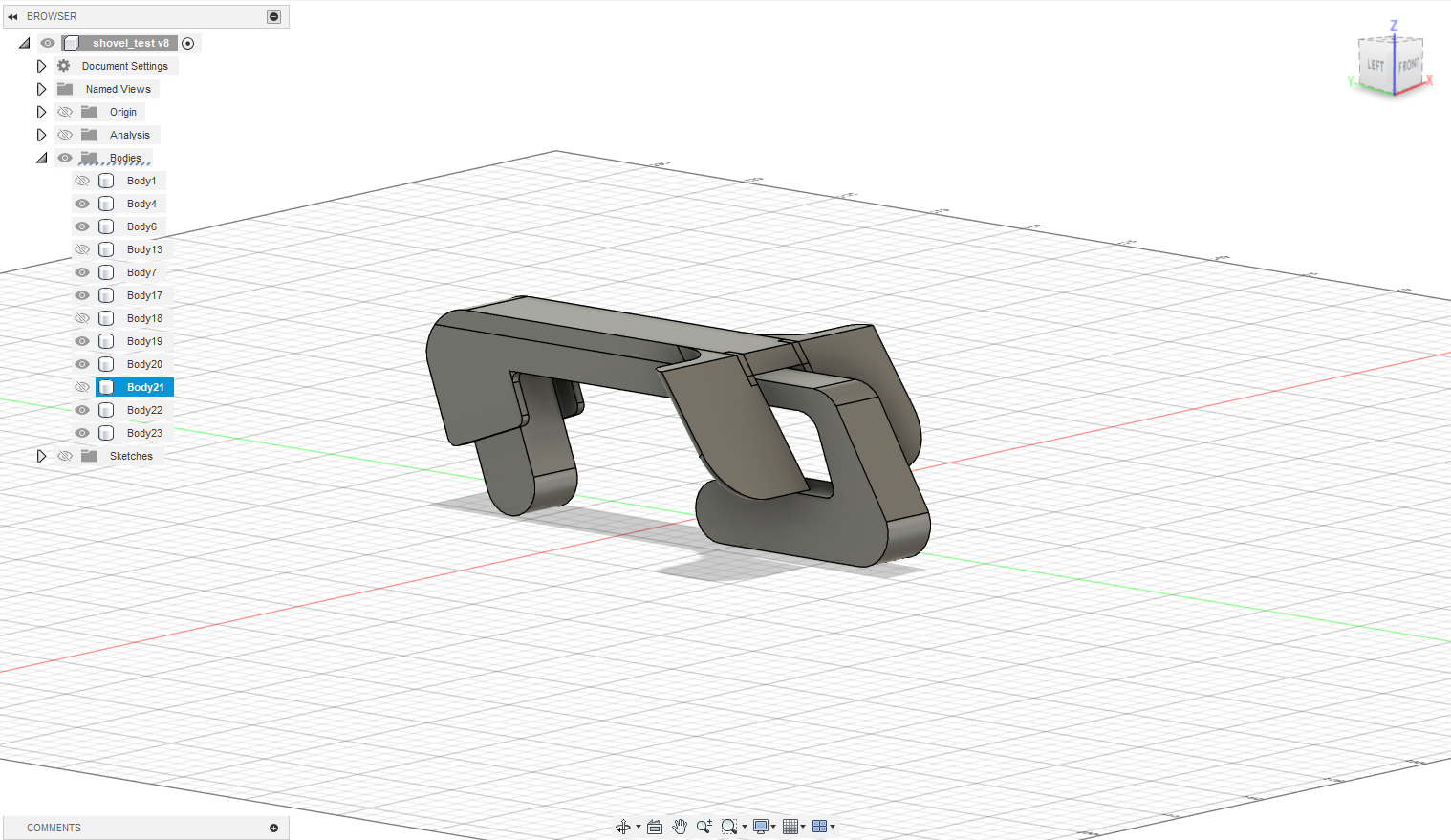The width and height of the screenshot is (1451, 840).
Task: Expand the Document Settings node
Action: [x=41, y=66]
